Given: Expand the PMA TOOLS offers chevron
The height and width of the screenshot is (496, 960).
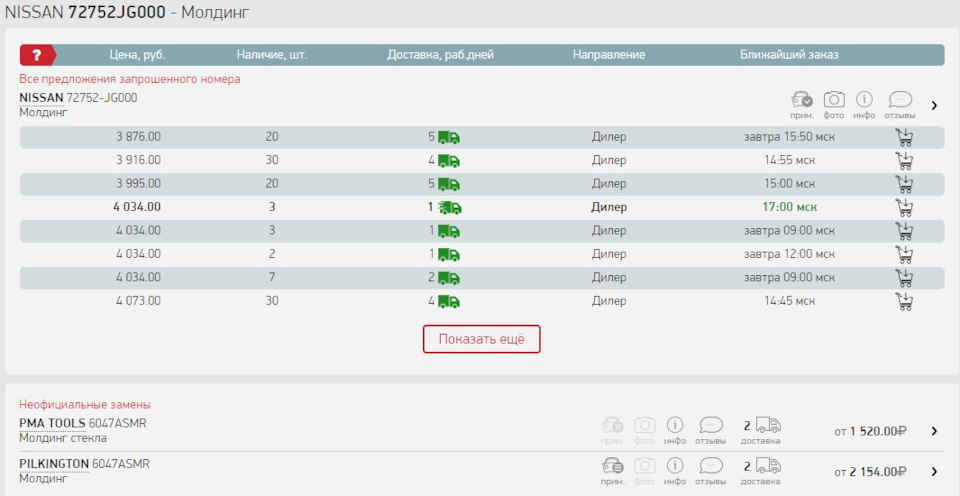Looking at the screenshot, I should point(934,431).
